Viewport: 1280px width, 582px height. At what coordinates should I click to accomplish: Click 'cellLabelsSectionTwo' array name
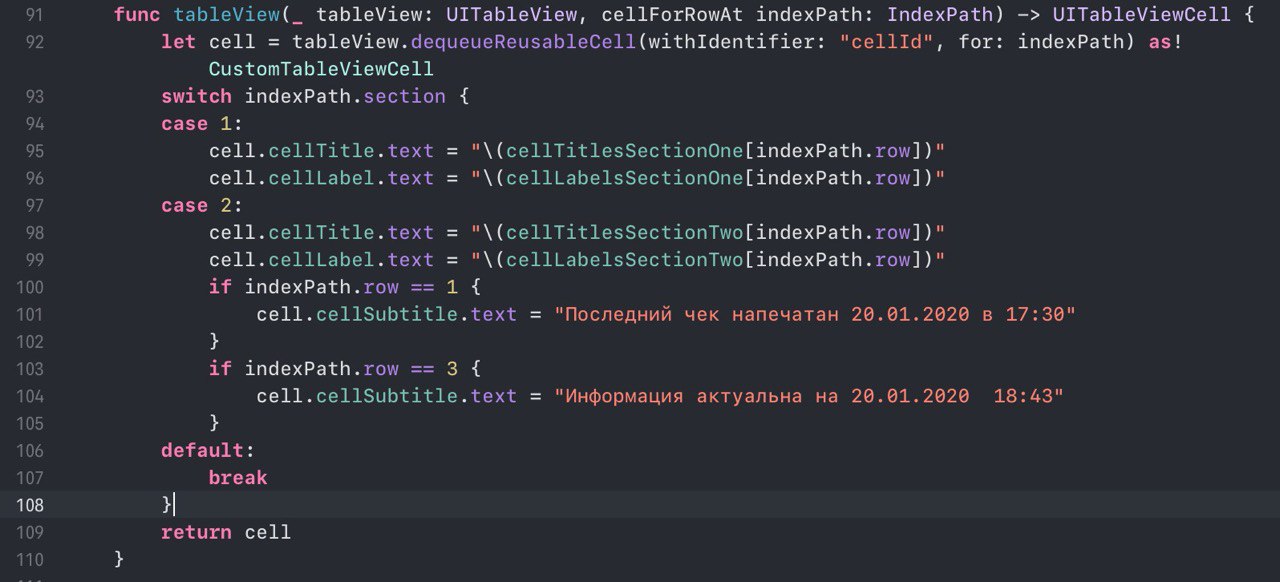[x=625, y=260]
